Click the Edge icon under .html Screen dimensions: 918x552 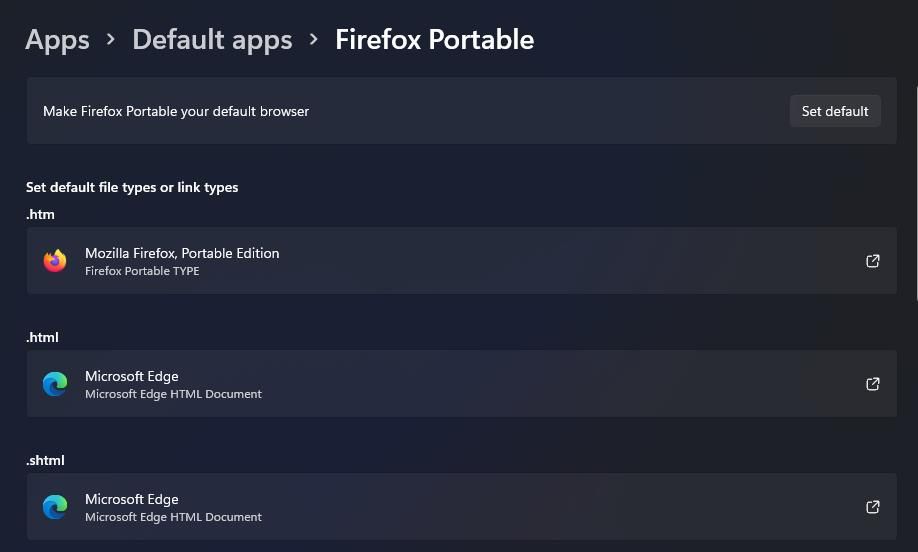[x=55, y=384]
